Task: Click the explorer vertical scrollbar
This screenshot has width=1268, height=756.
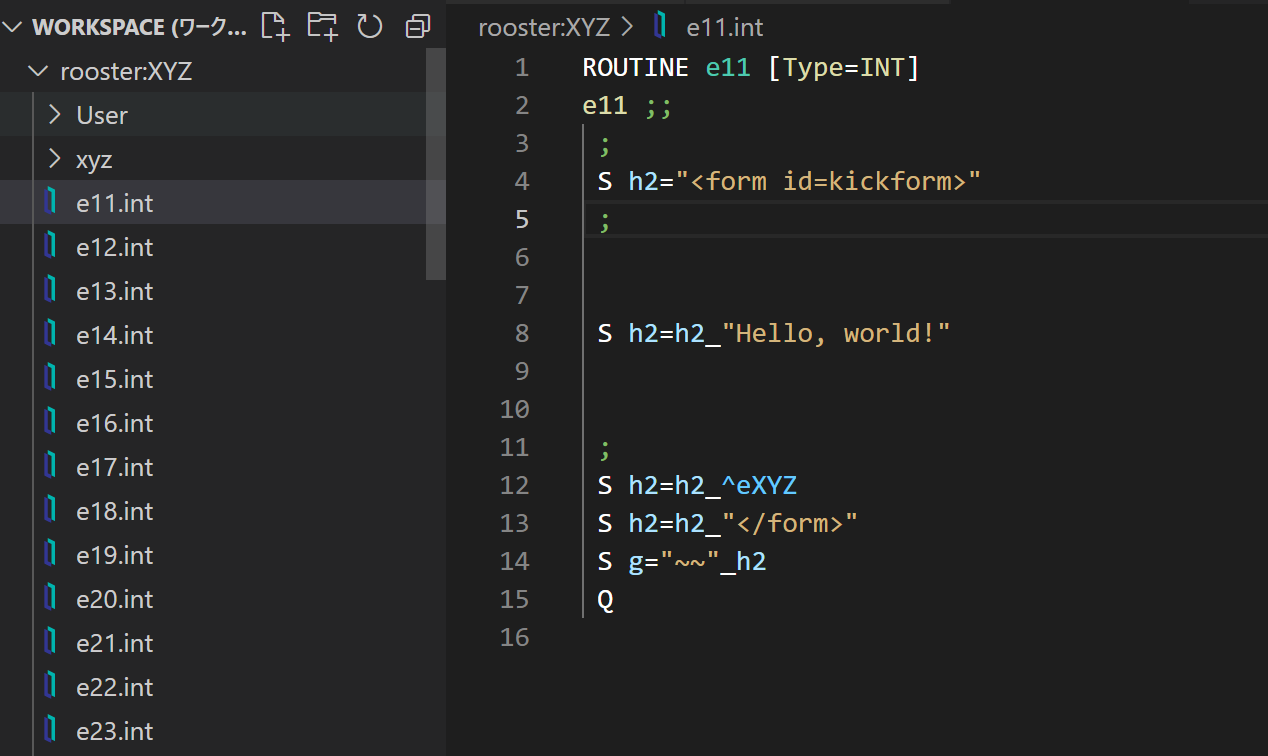Action: coord(436,165)
